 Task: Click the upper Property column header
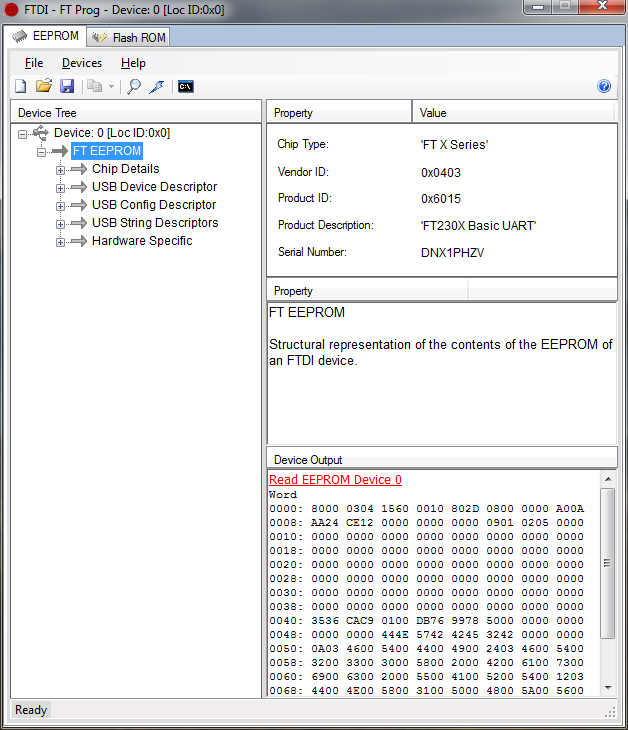coord(339,113)
